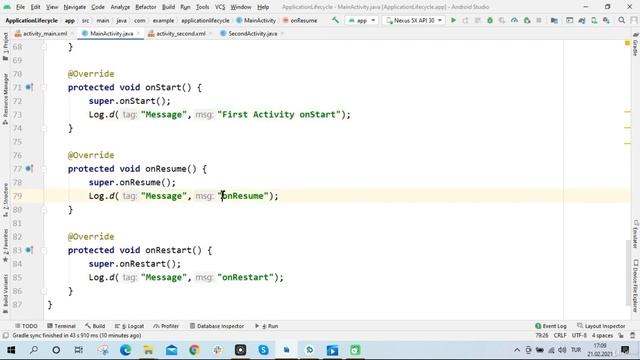
Task: Open Skype from the taskbar
Action: [263, 350]
